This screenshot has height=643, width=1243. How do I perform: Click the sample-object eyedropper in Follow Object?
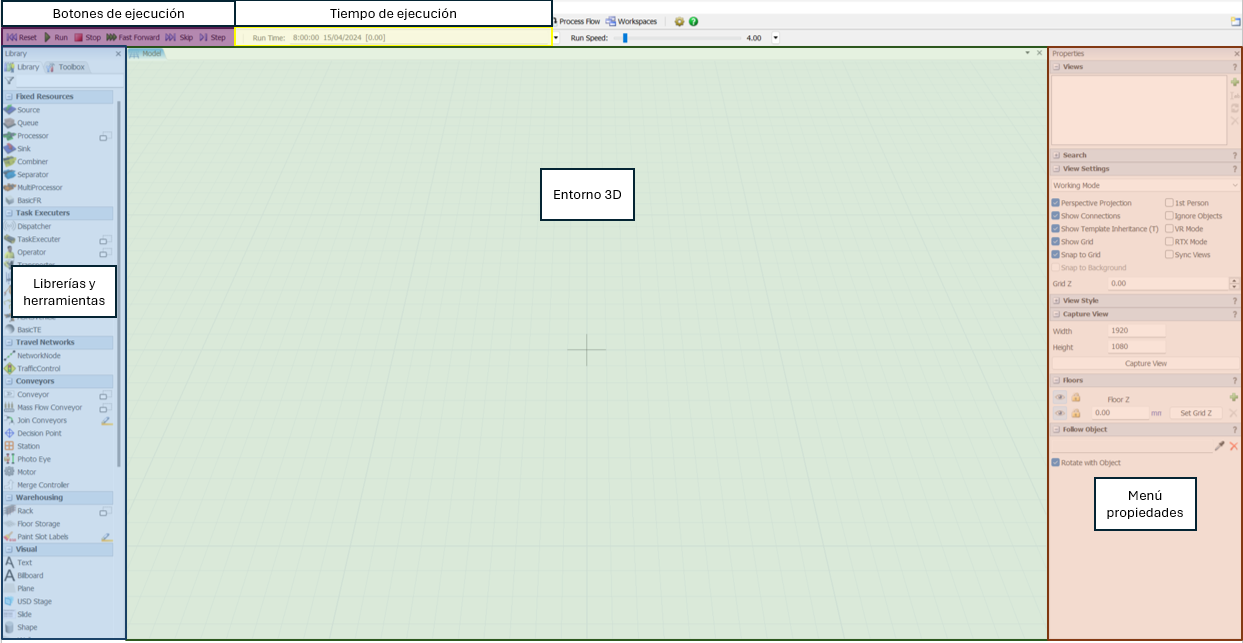click(1219, 446)
